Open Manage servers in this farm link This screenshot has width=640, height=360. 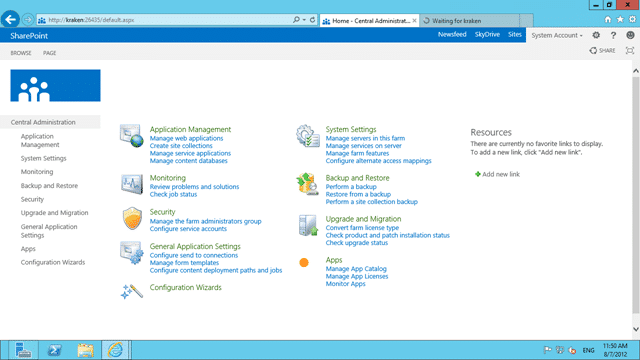365,138
